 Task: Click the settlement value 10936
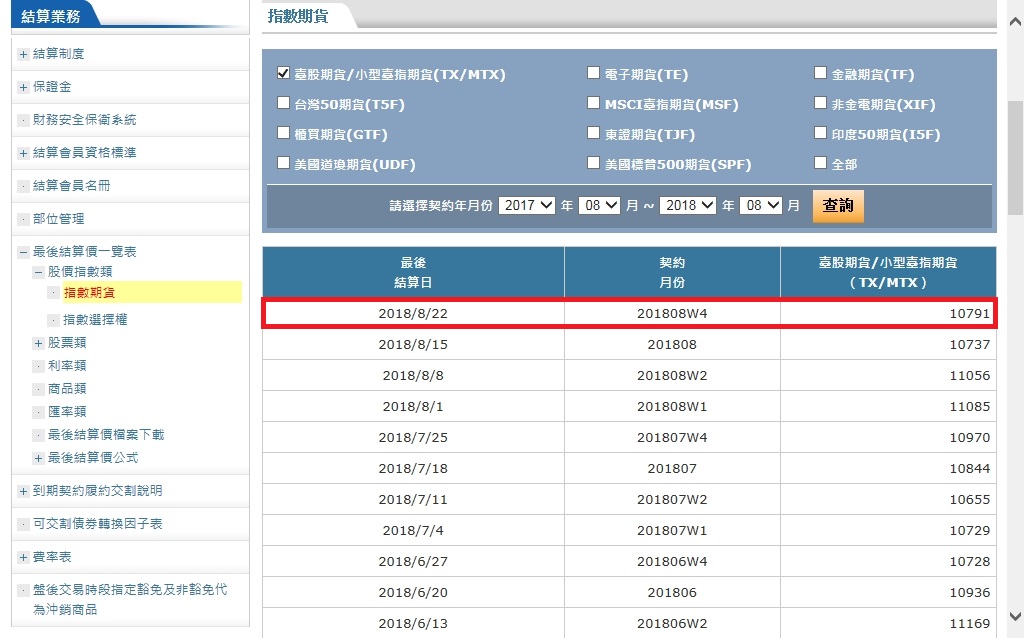coord(970,592)
